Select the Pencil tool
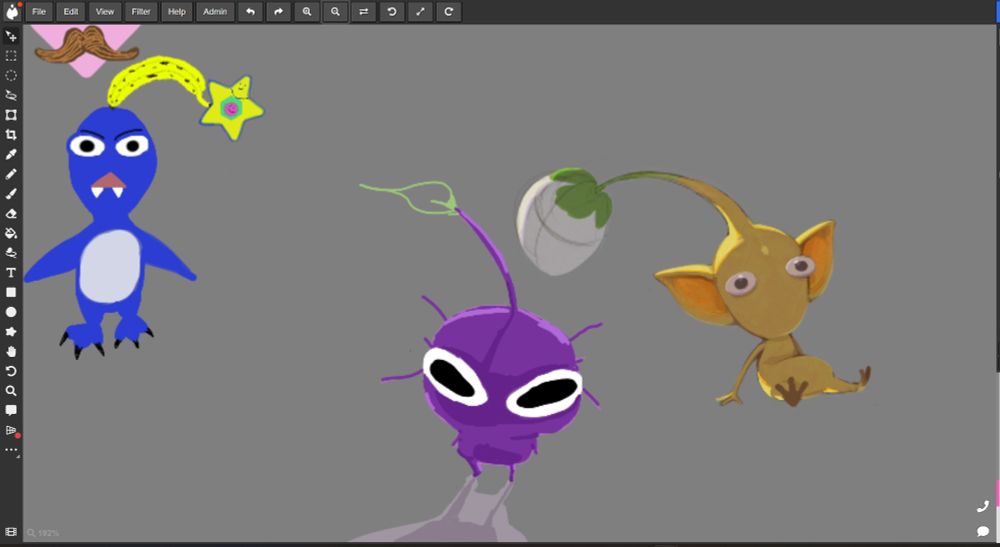Image resolution: width=1000 pixels, height=547 pixels. tap(11, 174)
